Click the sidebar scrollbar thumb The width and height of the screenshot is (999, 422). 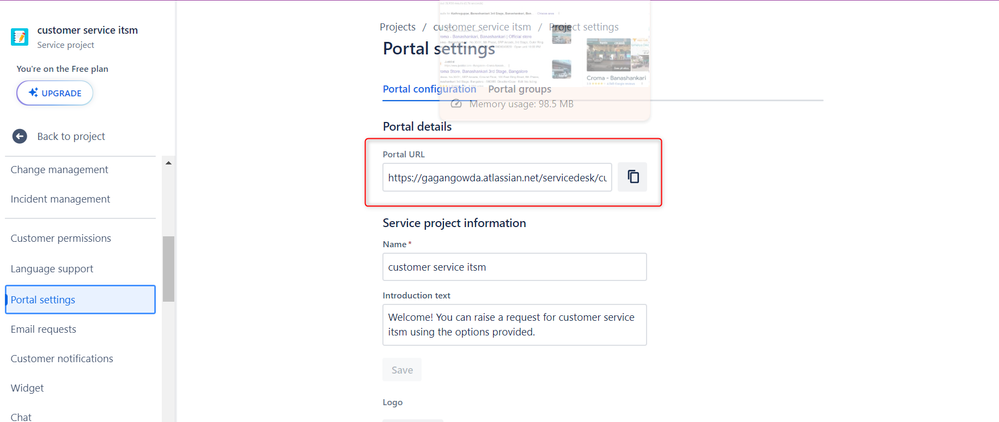click(x=168, y=268)
